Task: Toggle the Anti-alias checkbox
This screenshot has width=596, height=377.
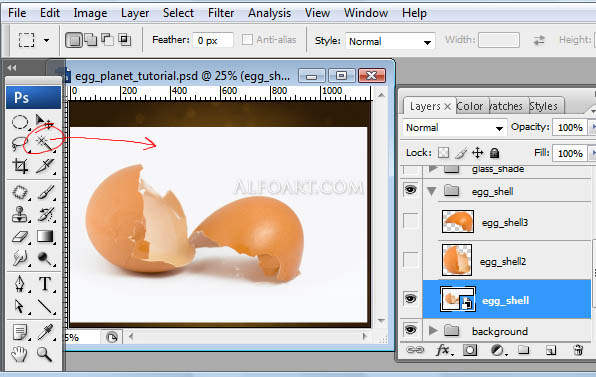Action: pyautogui.click(x=247, y=40)
